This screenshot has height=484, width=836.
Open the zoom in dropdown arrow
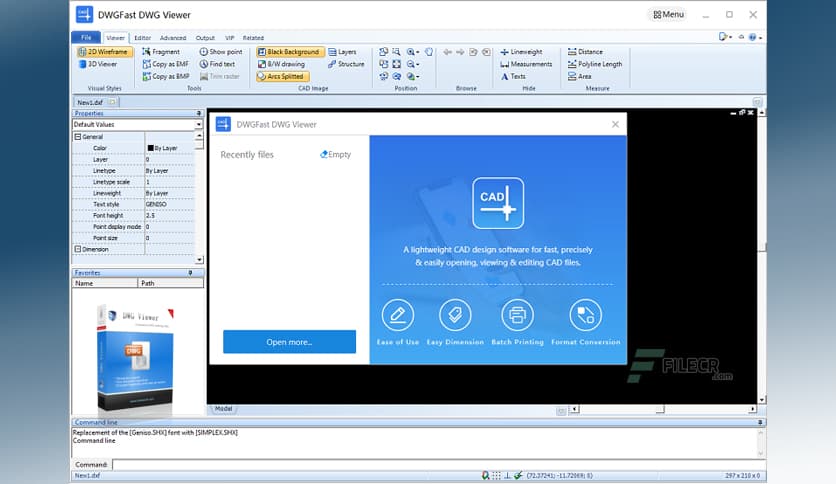tap(417, 52)
